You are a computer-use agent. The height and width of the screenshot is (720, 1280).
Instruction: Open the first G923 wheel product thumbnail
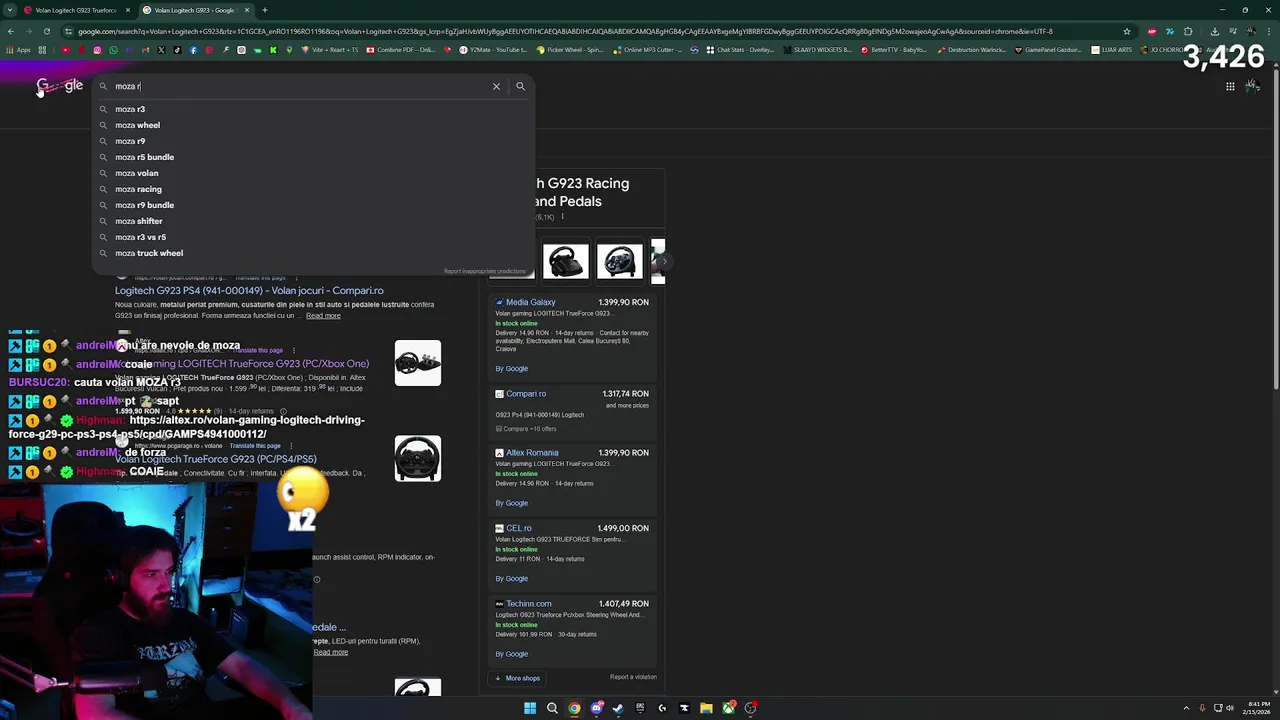[566, 261]
